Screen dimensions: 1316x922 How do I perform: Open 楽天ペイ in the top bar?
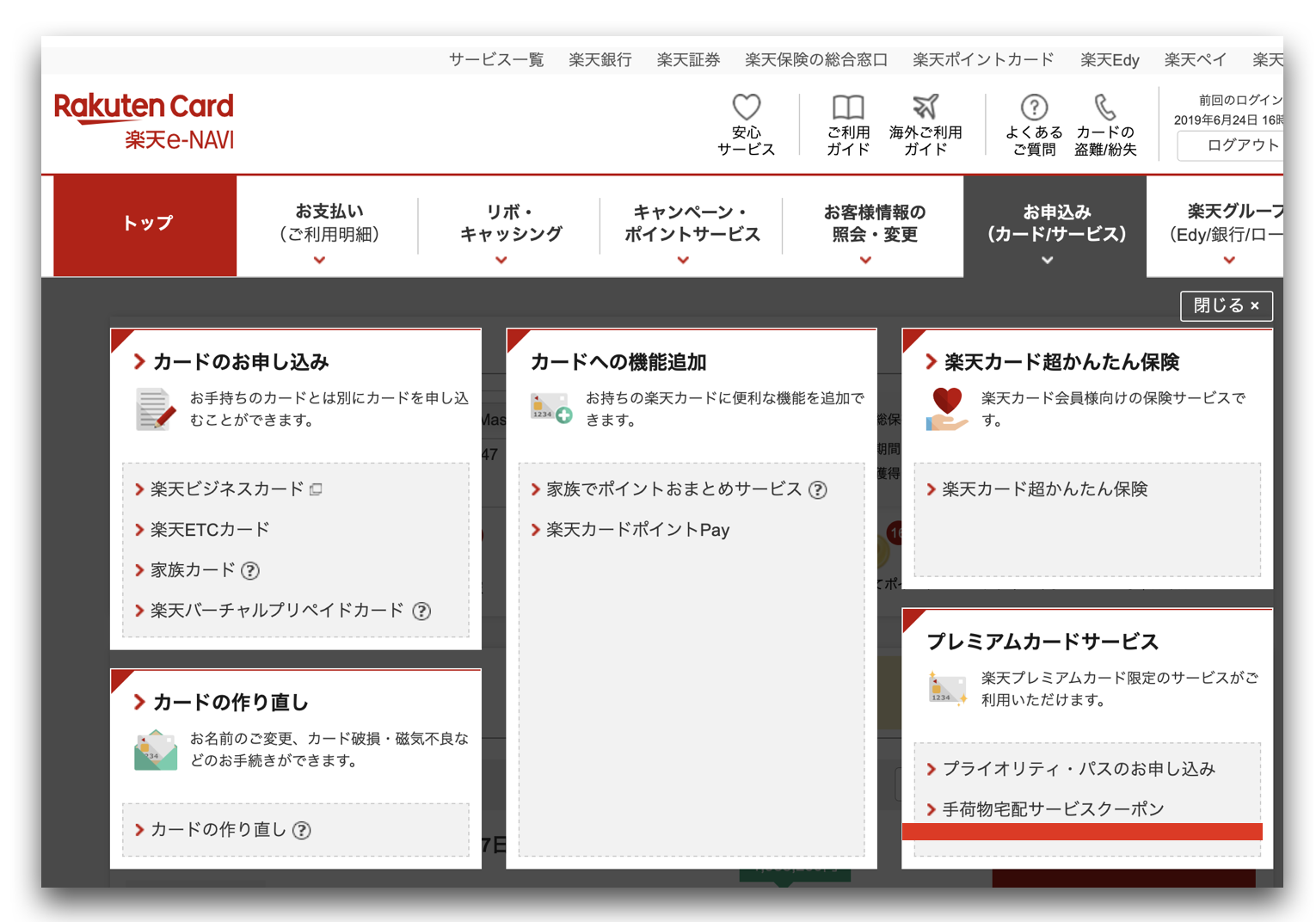(x=1195, y=59)
